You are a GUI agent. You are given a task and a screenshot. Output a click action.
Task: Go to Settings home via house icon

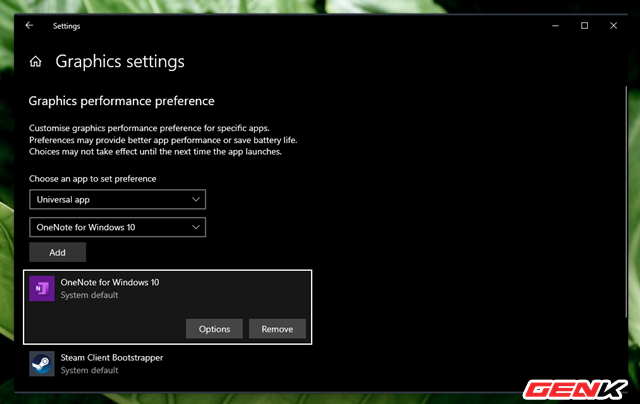pos(36,62)
